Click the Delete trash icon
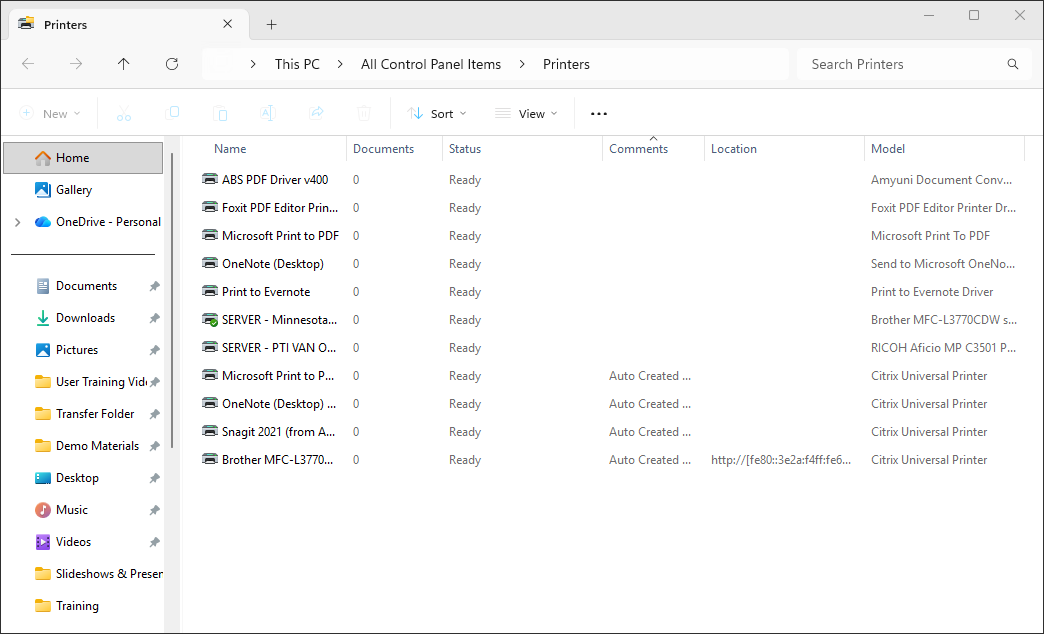Screen dimensions: 1044x634 click(x=364, y=113)
